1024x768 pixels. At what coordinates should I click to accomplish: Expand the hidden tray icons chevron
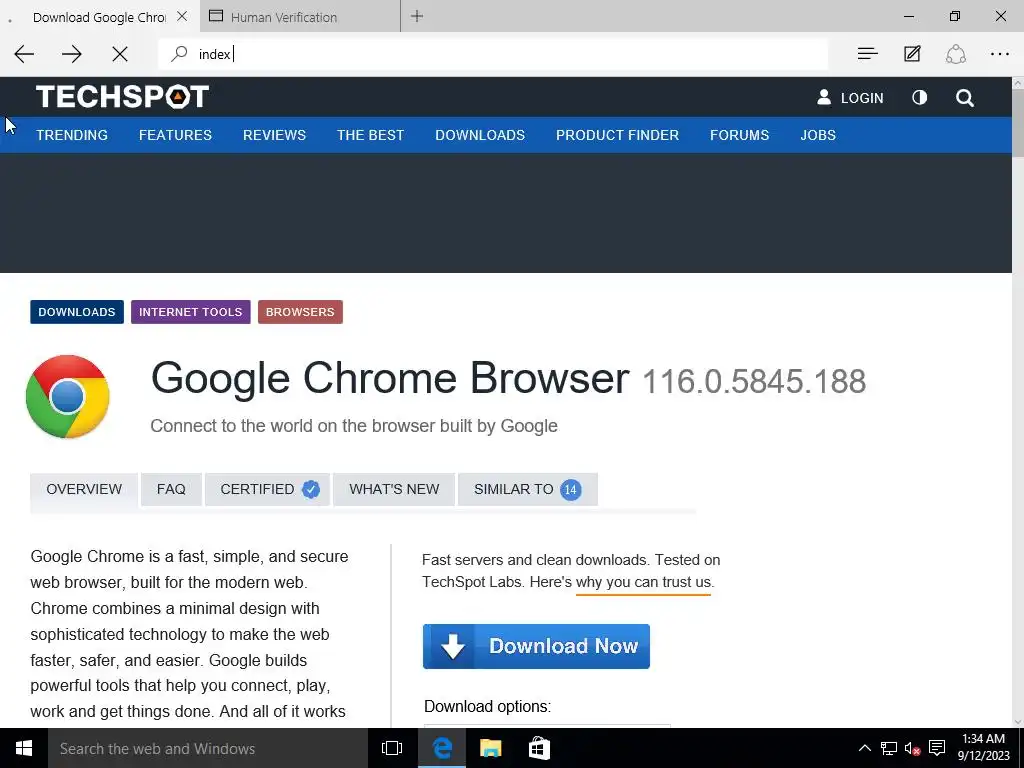click(865, 748)
